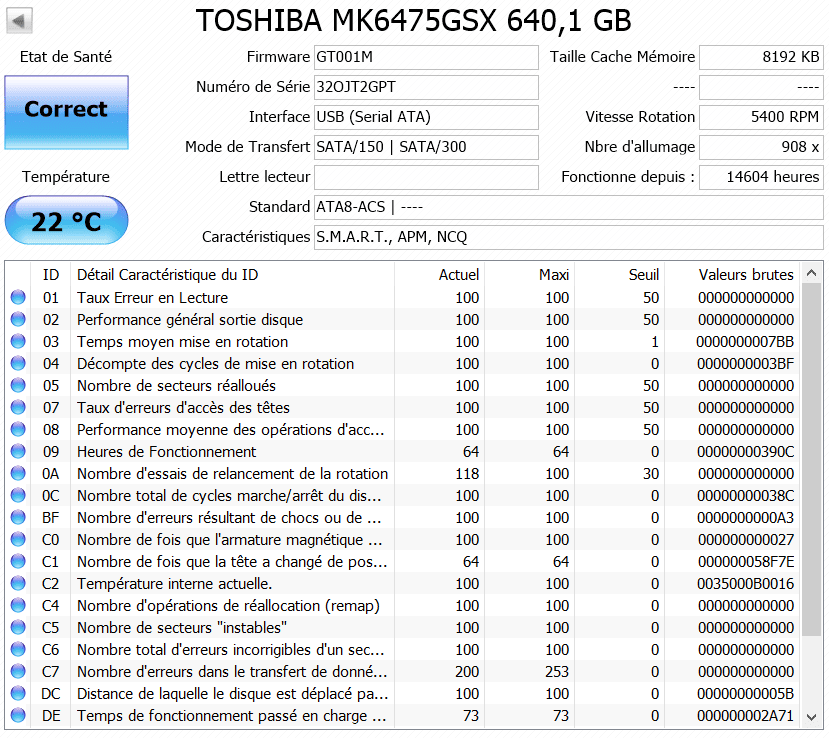The image size is (829, 738).
Task: Click the Détail Caractéristique du ID column header
Action: coord(232,275)
